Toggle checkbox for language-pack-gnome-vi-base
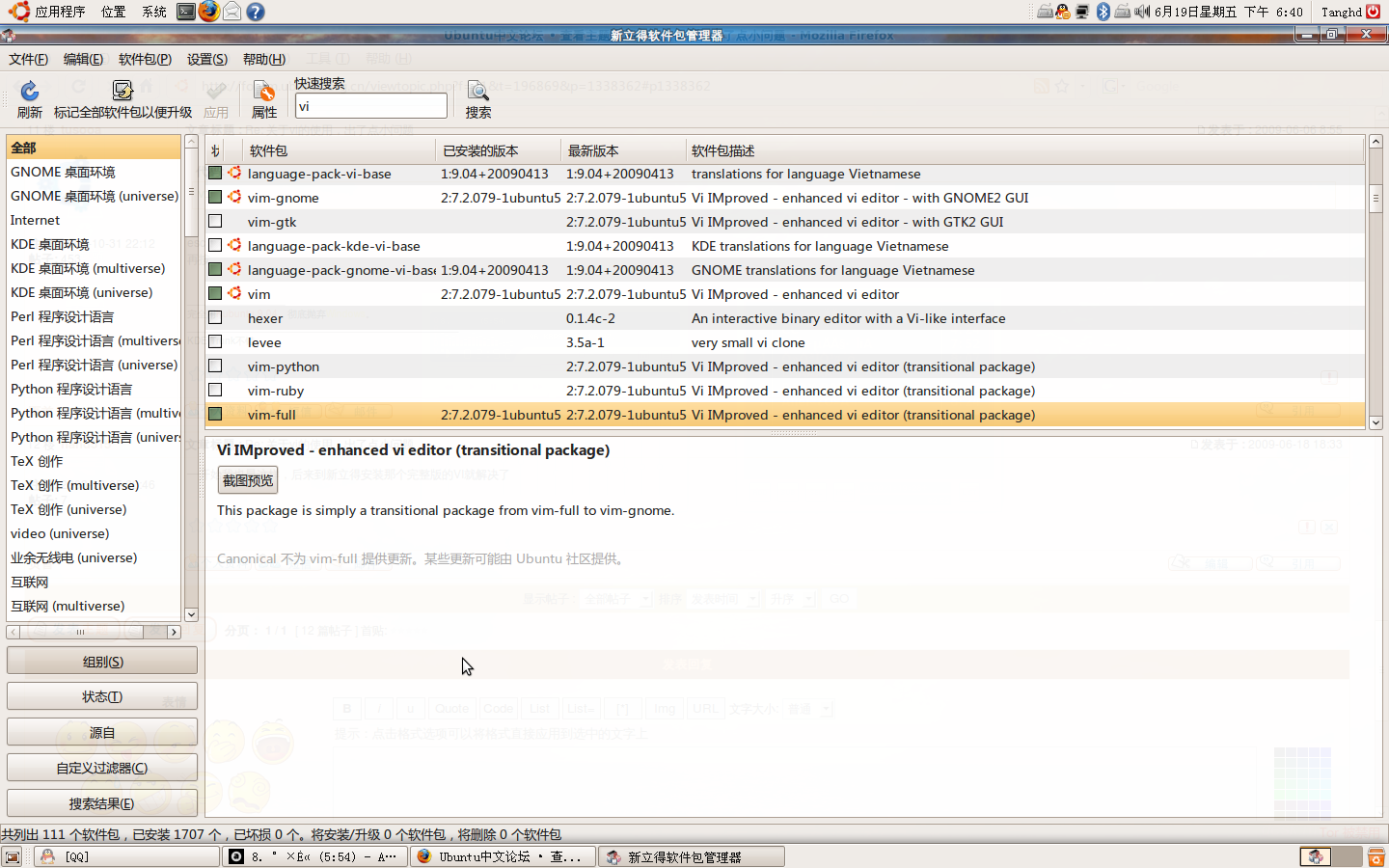Screen dimensions: 1389x868 point(215,269)
